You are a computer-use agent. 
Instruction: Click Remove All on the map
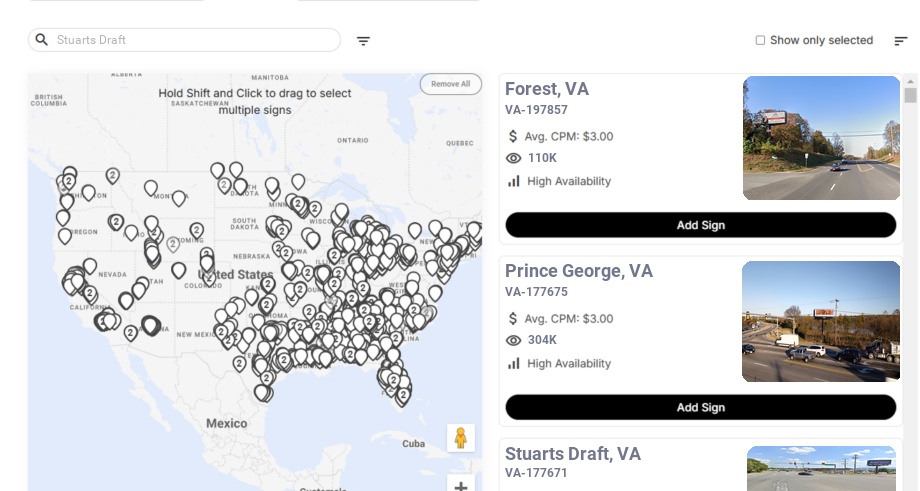[x=450, y=84]
